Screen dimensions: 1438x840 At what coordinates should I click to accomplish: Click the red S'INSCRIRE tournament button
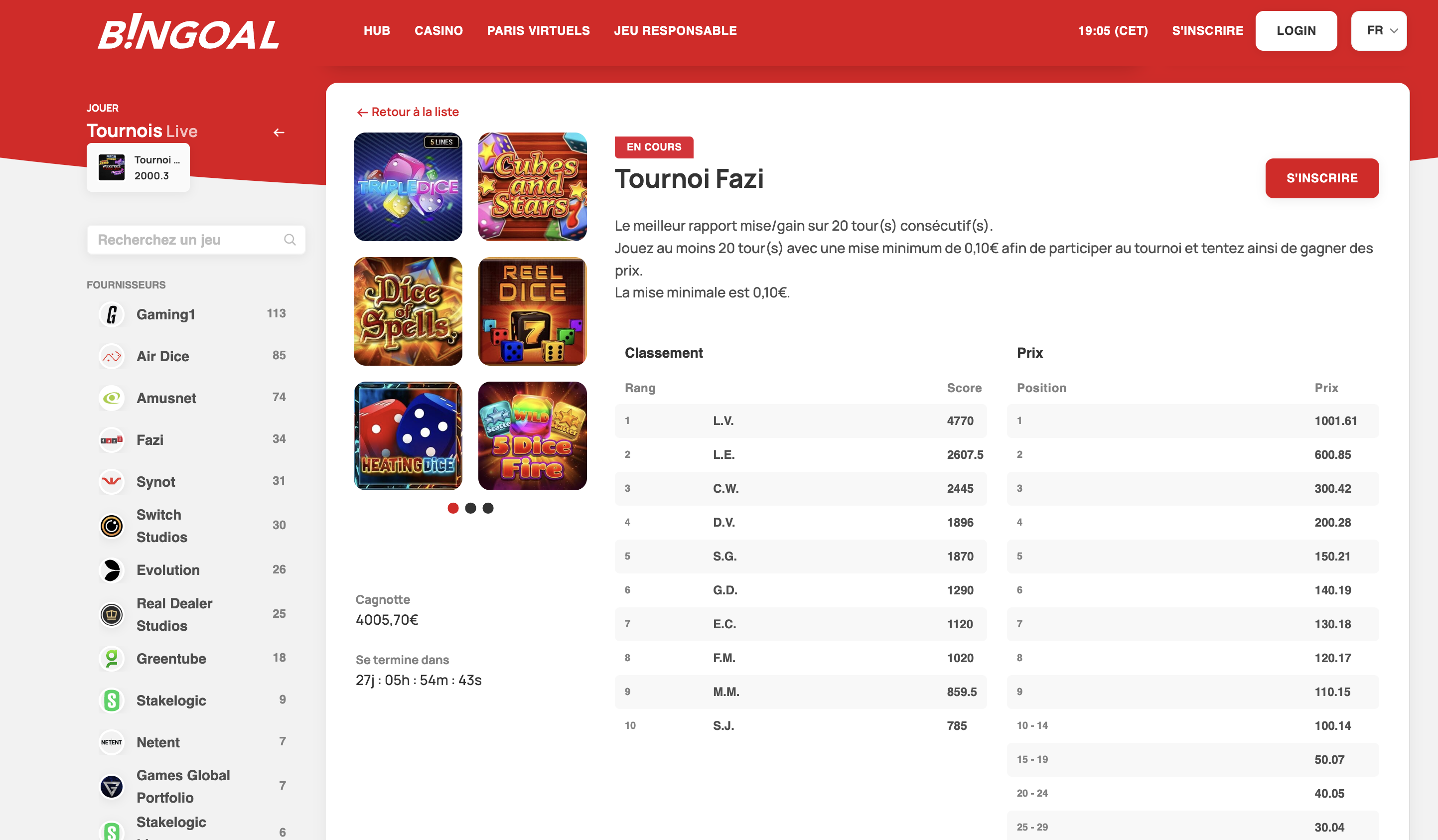[1321, 178]
